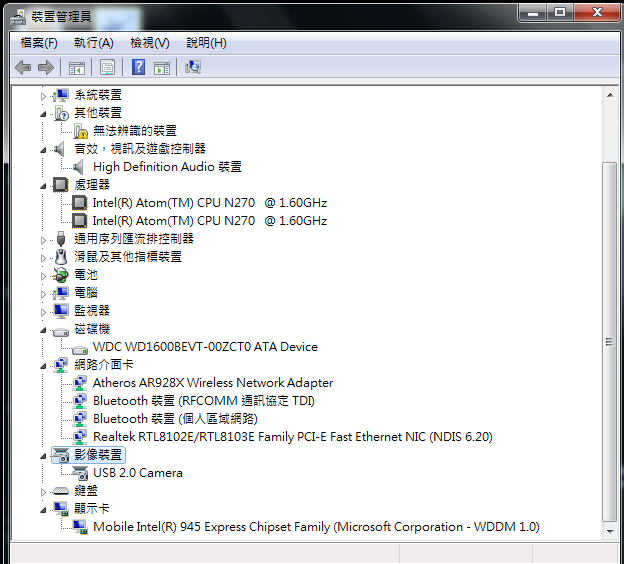Collapse the 影像裝置 node
The width and height of the screenshot is (624, 564).
[43, 456]
